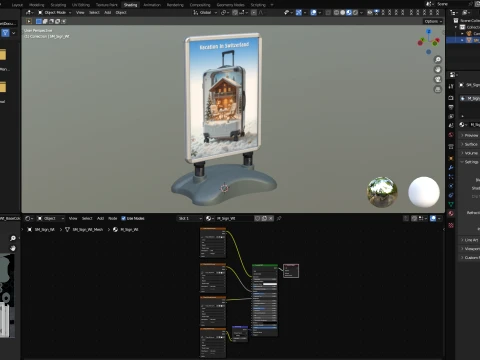Collapse the Settings panel in material properties
Image resolution: width=480 pixels, height=360 pixels.
pos(469,162)
